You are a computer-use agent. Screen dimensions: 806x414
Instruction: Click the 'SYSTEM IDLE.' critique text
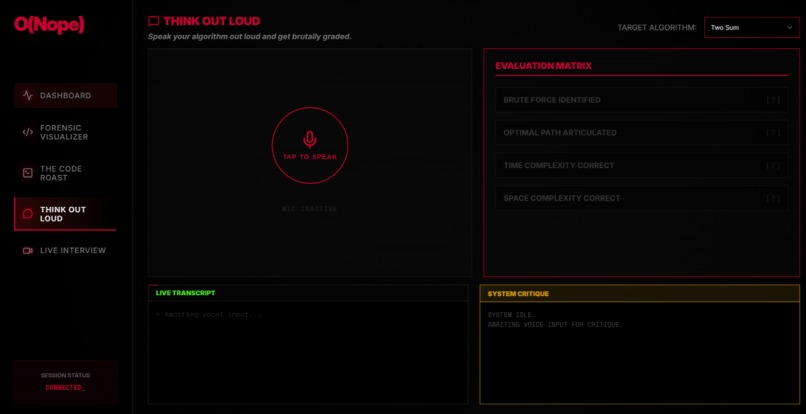pyautogui.click(x=511, y=315)
